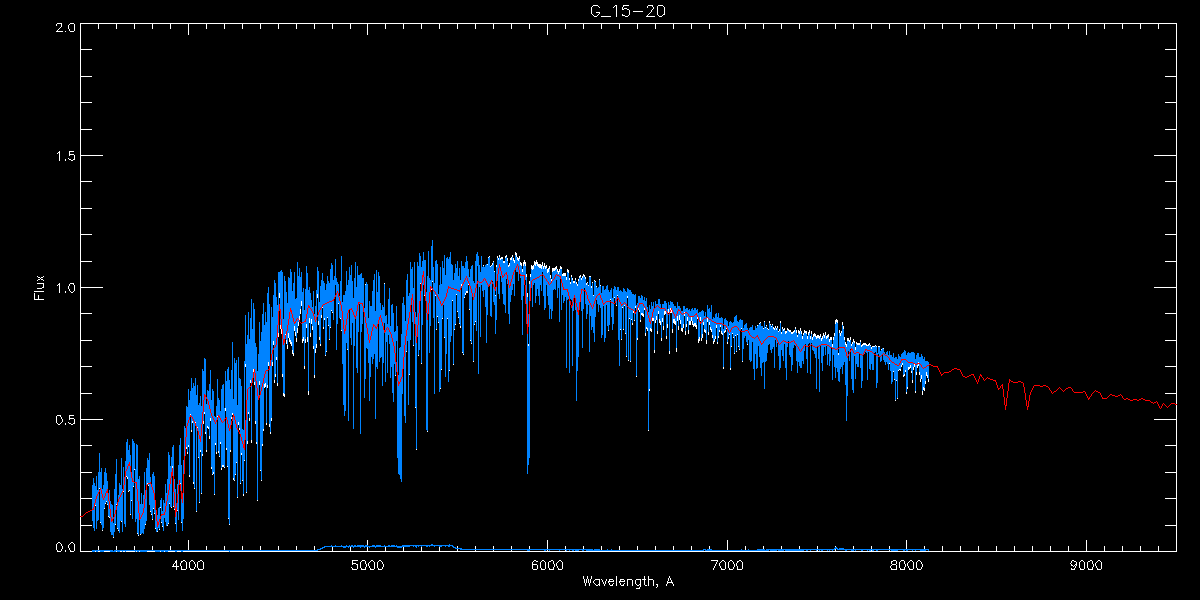
Task: Click the emission spike near 7600
Action: click(x=837, y=323)
